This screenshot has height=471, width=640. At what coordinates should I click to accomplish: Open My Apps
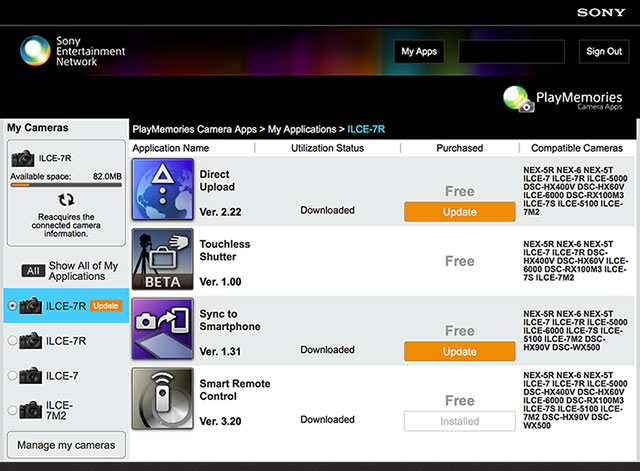point(419,51)
